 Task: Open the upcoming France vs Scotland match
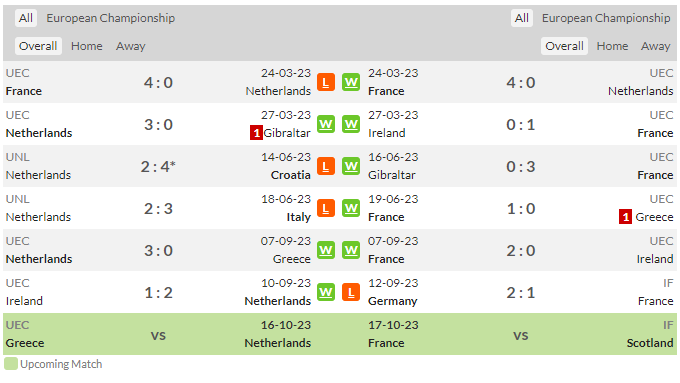(x=508, y=334)
